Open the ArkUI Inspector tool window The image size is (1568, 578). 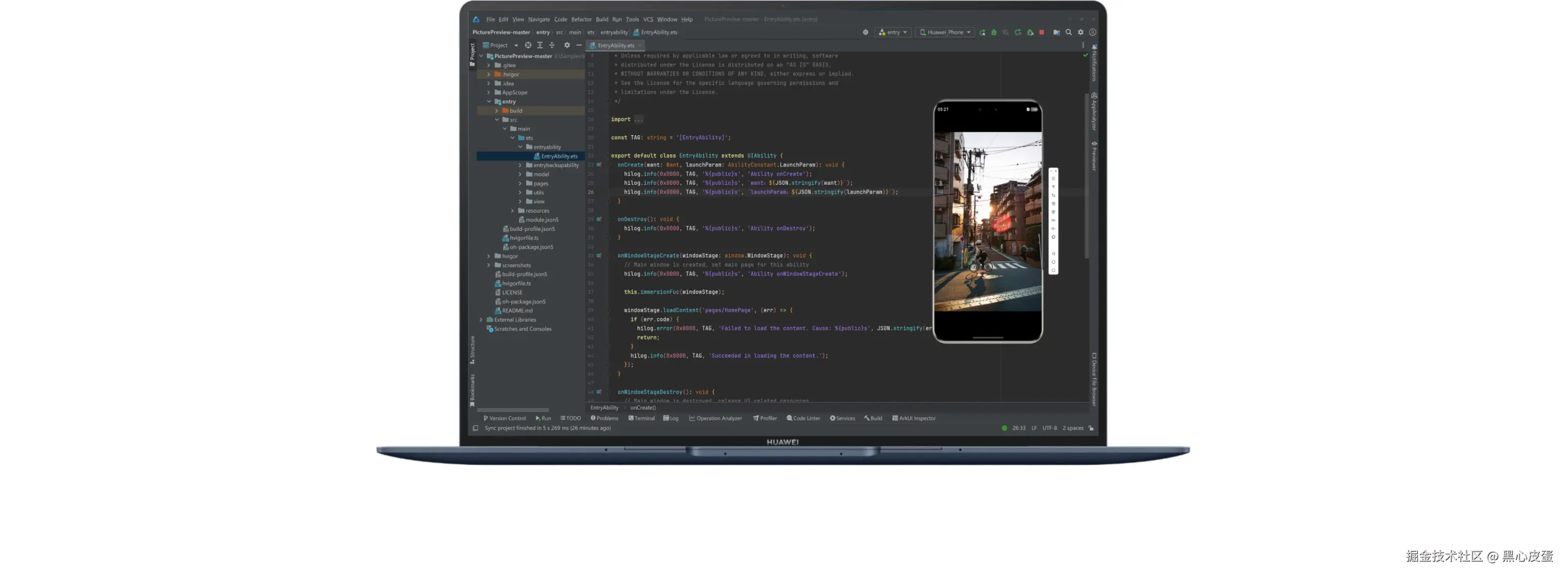click(913, 419)
